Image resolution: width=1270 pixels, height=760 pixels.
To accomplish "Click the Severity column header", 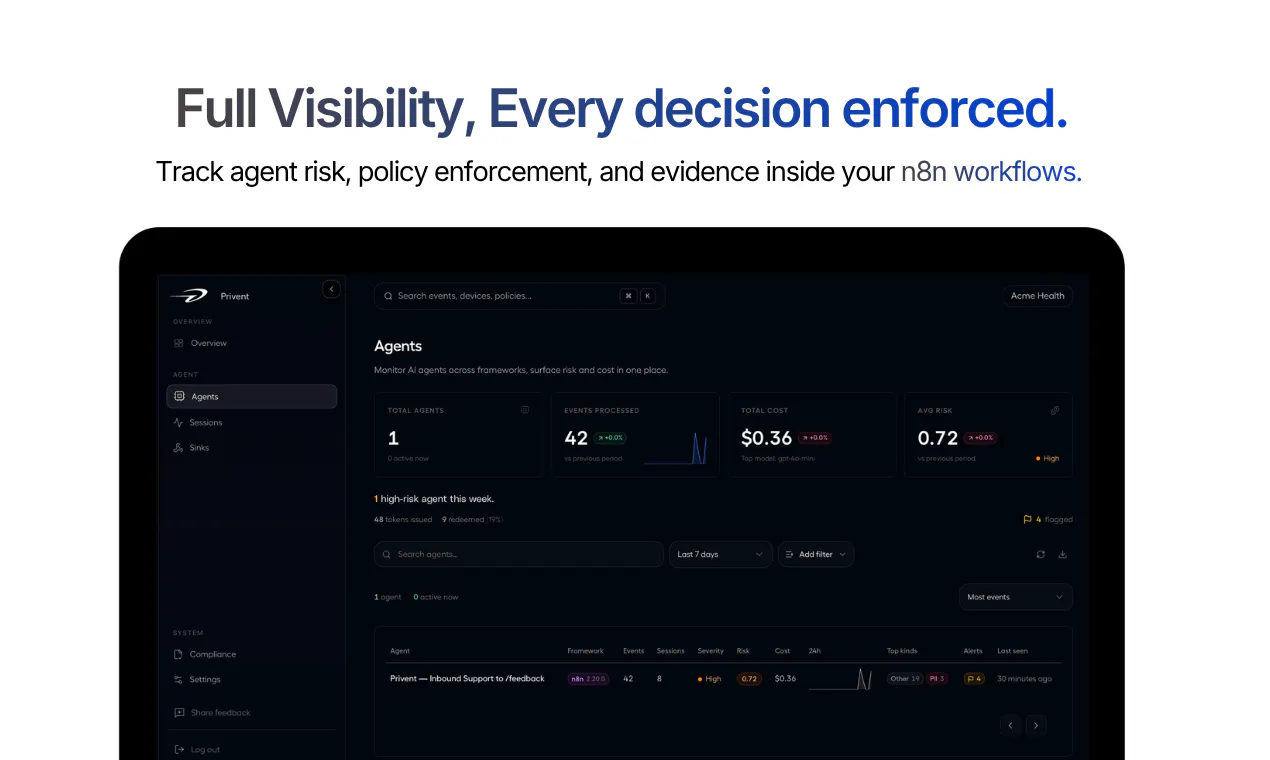I will pyautogui.click(x=711, y=651).
